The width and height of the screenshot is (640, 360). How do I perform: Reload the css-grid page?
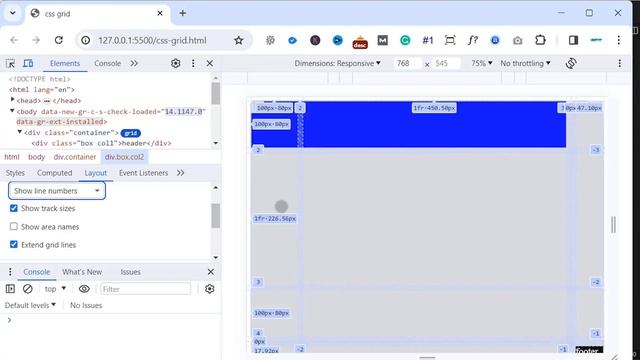59,40
